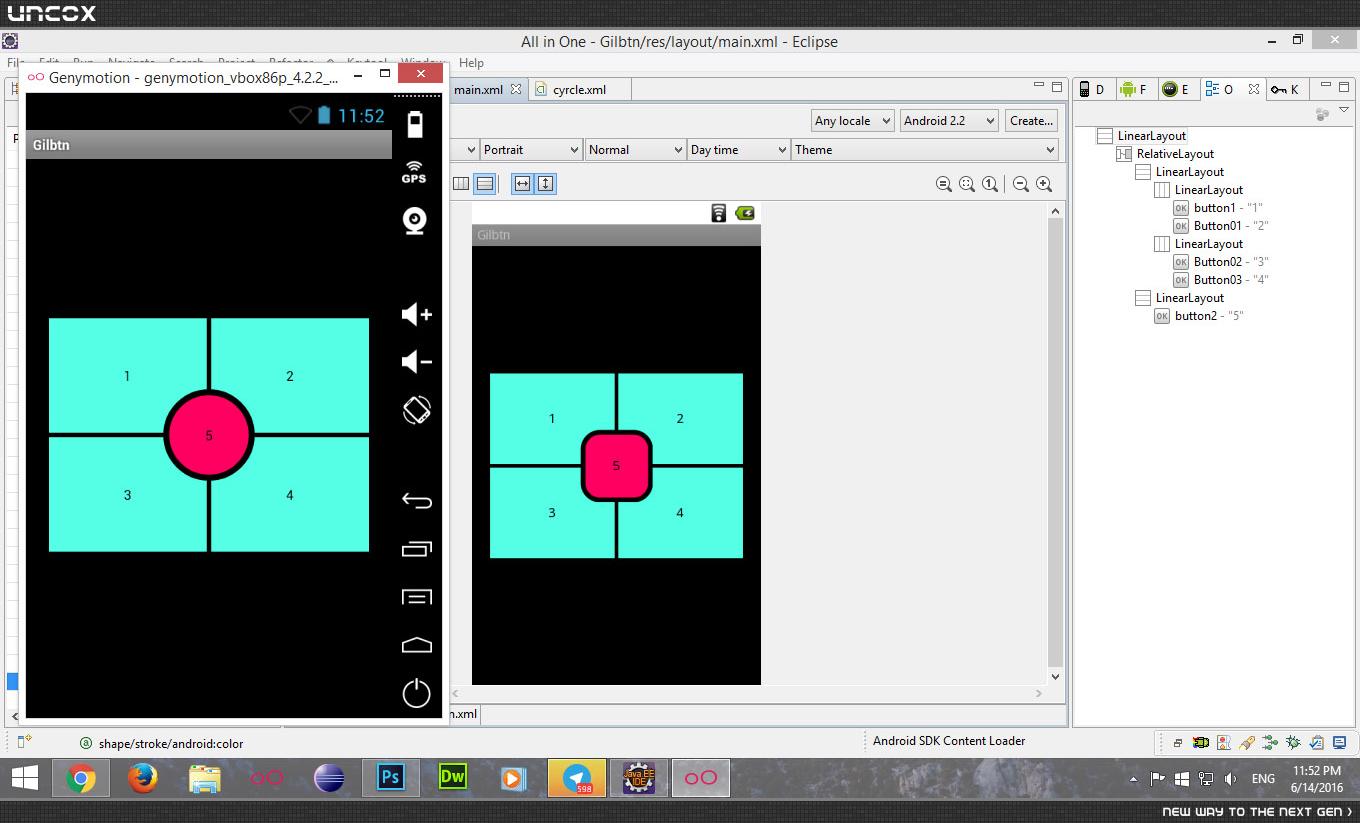1360x823 pixels.
Task: Switch to the K view tab
Action: (x=1284, y=90)
